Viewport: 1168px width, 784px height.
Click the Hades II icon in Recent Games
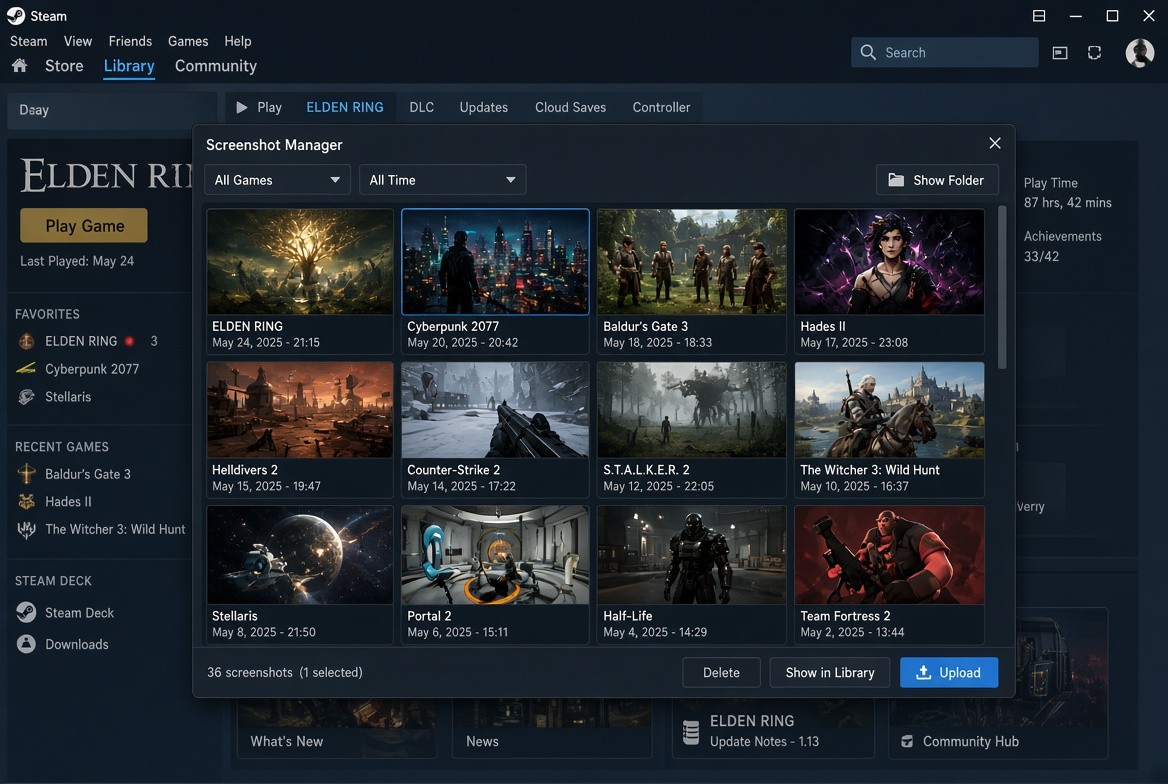(x=27, y=502)
